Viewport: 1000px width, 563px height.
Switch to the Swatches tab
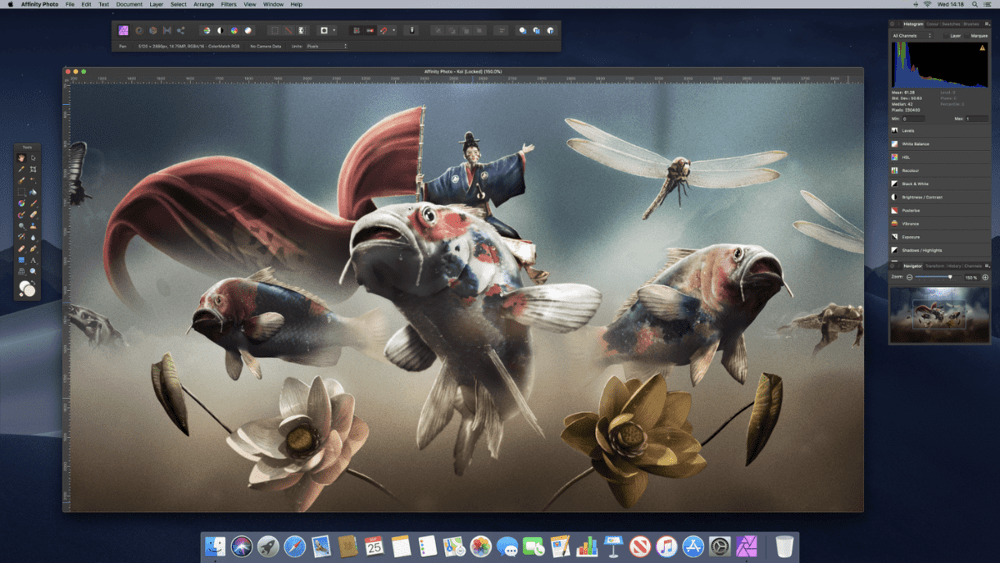951,24
